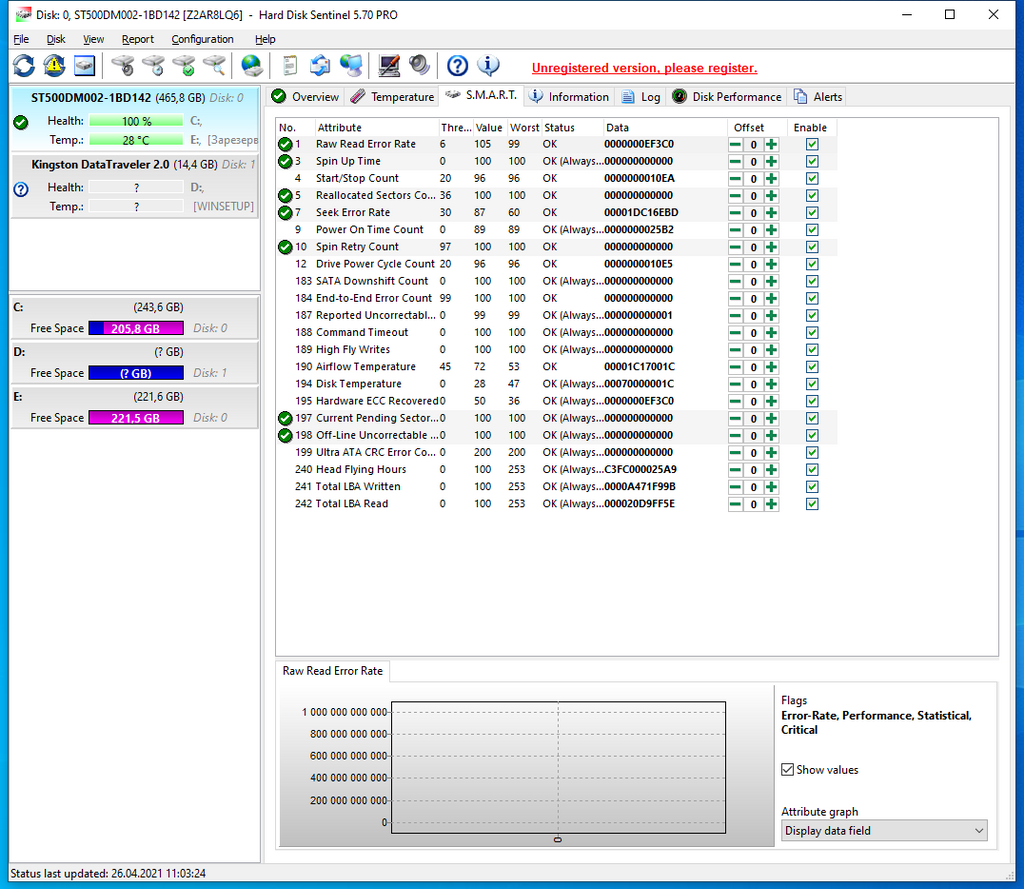Image resolution: width=1024 pixels, height=889 pixels.
Task: Click the refresh disk status toolbar icon
Action: click(23, 66)
